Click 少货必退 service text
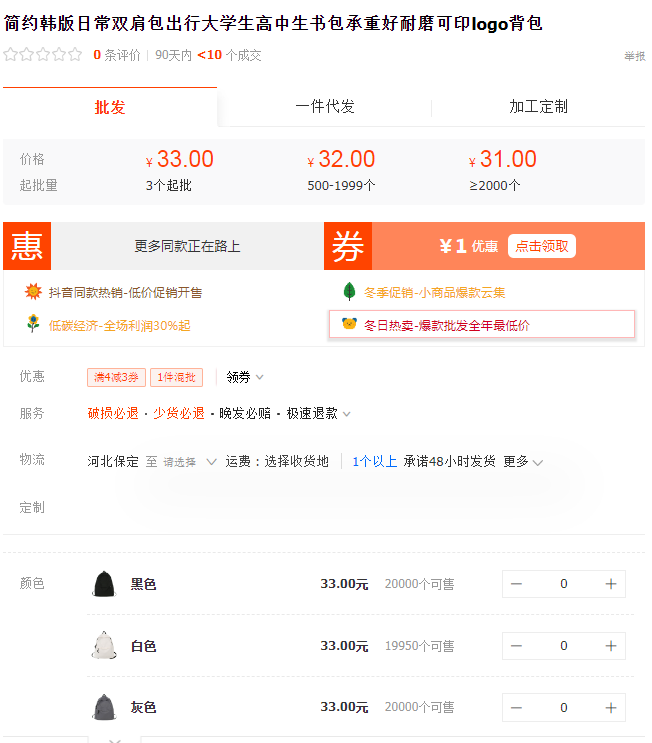The height and width of the screenshot is (743, 652). pyautogui.click(x=179, y=414)
